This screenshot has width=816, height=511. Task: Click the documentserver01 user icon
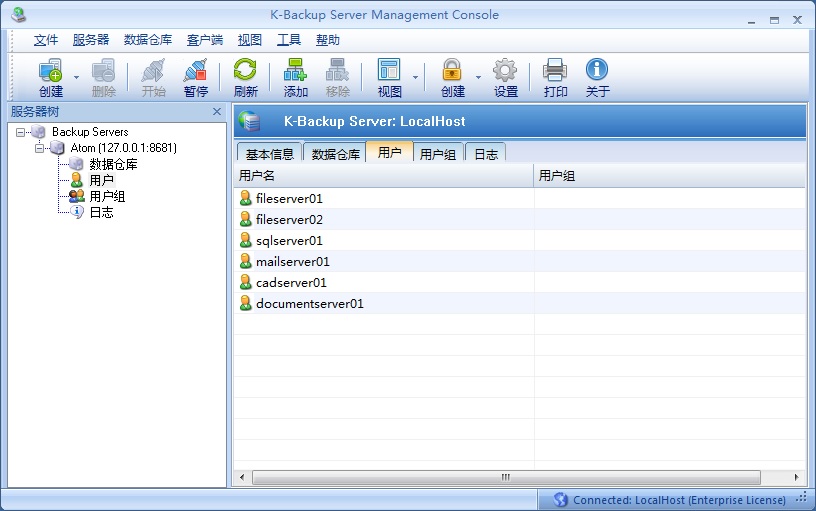pyautogui.click(x=246, y=303)
